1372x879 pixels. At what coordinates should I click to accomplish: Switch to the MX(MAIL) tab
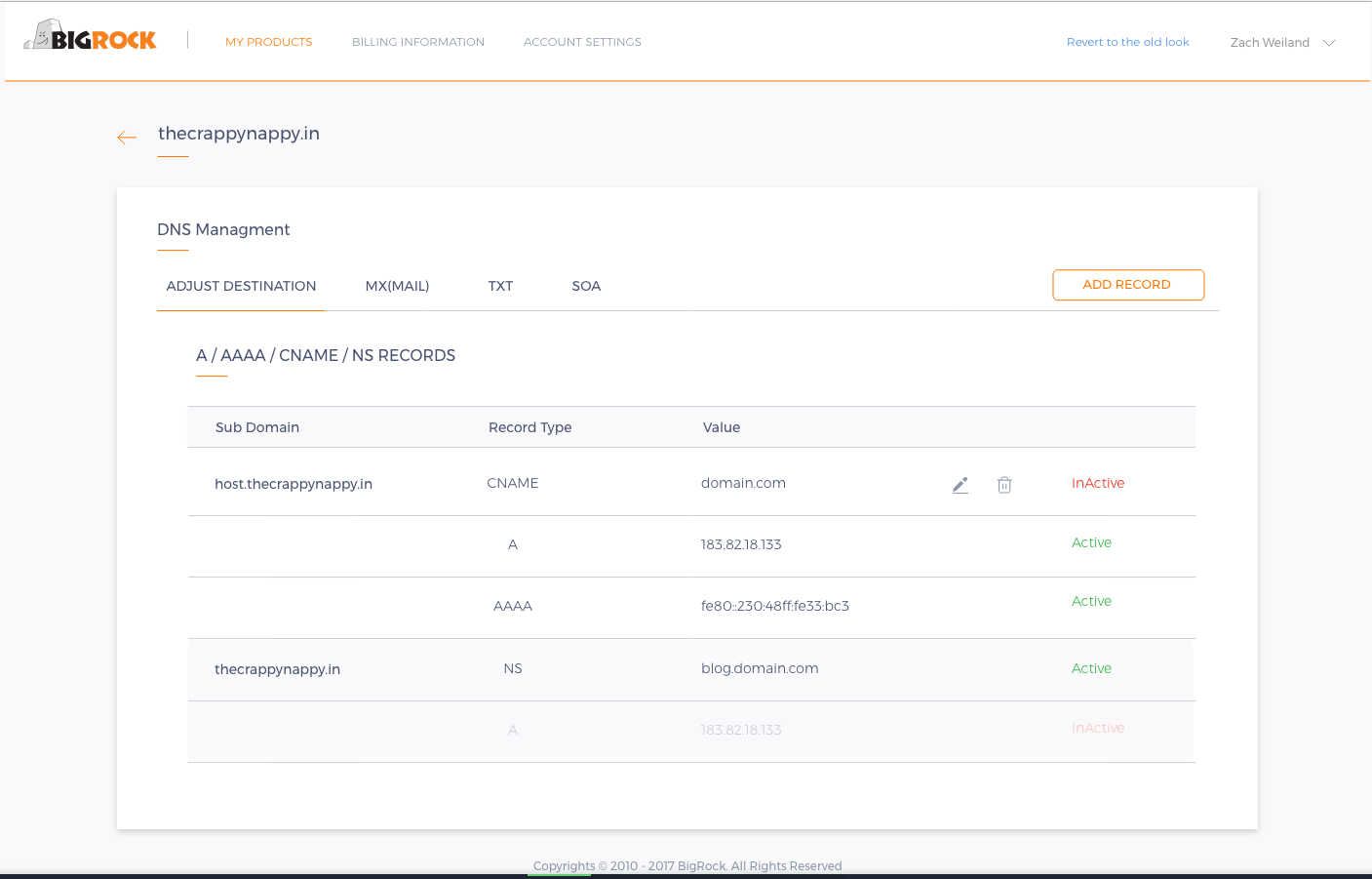(397, 286)
